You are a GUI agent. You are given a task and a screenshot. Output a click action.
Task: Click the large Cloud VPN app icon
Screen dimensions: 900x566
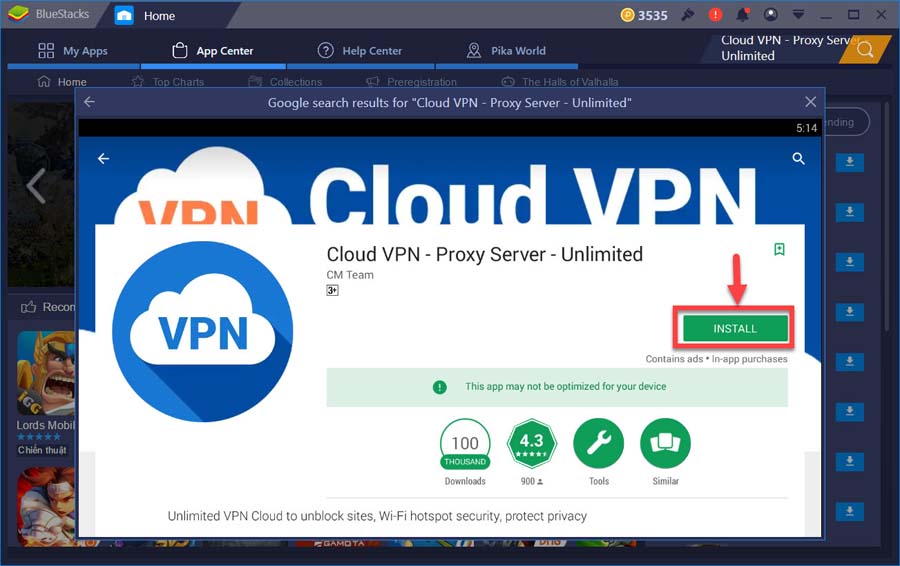[x=203, y=332]
